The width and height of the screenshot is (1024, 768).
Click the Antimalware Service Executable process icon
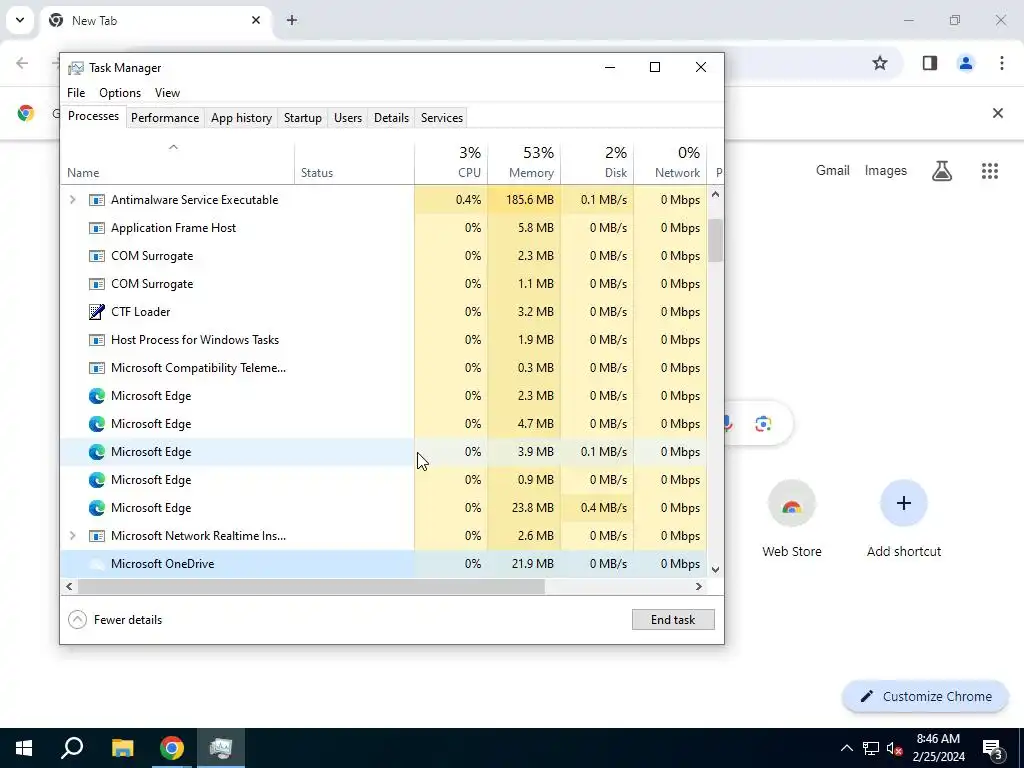(x=97, y=200)
